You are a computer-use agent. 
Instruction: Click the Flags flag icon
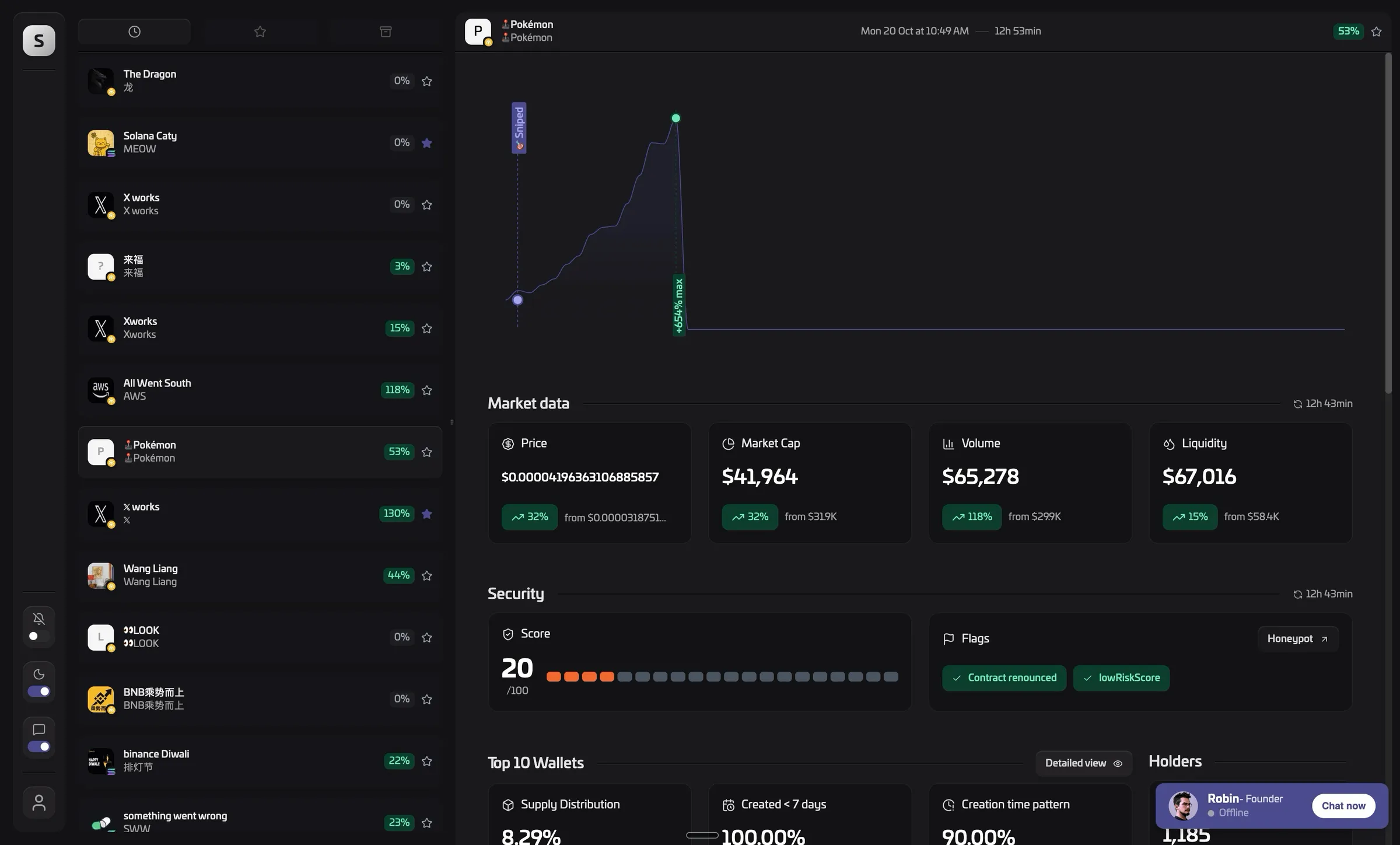[949, 638]
